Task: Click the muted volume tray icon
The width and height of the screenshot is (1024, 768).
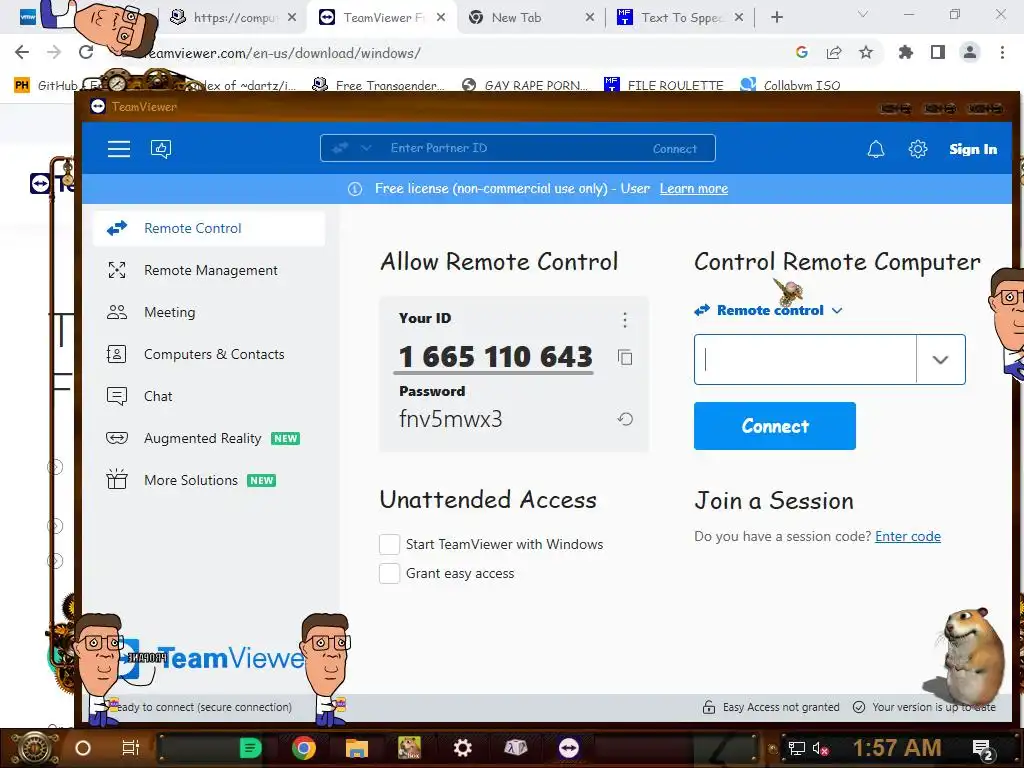Action: (x=821, y=748)
